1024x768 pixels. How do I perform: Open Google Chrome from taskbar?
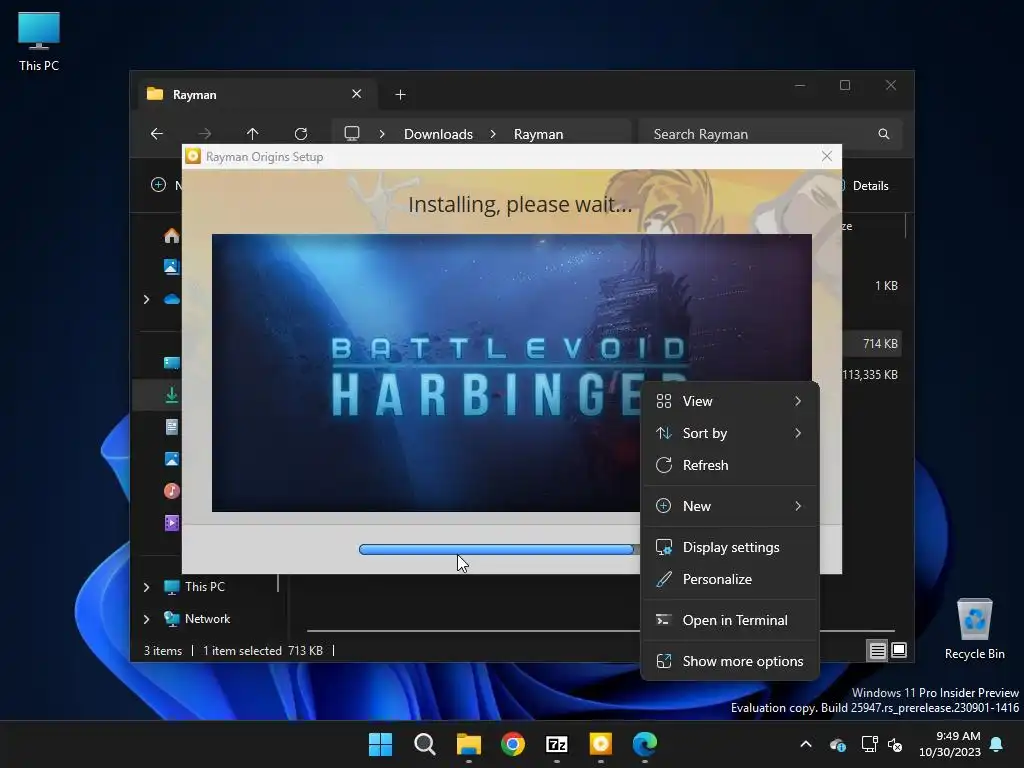click(x=513, y=744)
